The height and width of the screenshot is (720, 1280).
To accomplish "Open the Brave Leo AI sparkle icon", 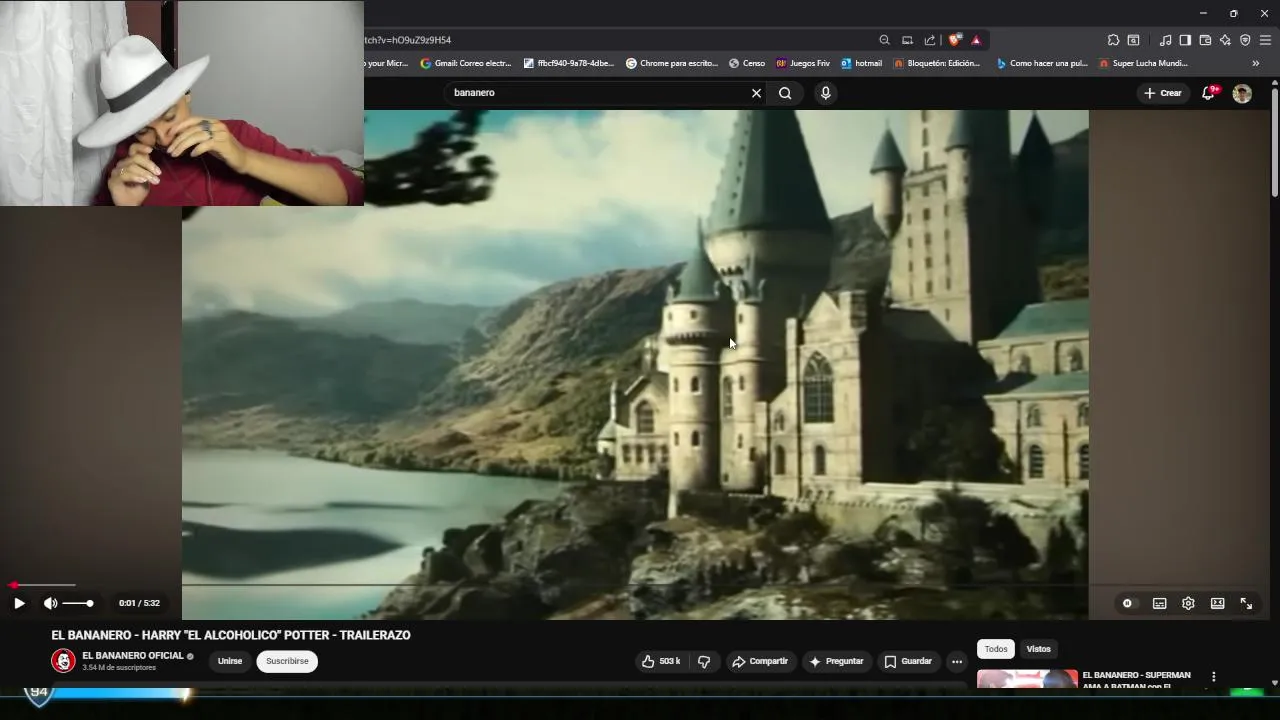I will tap(1225, 40).
